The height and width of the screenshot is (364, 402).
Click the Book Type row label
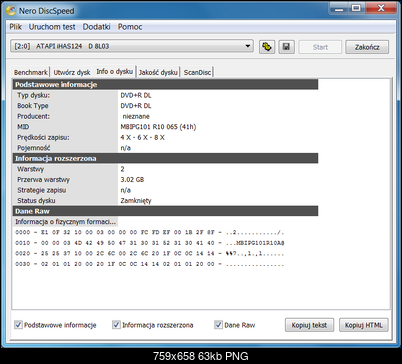[33, 106]
